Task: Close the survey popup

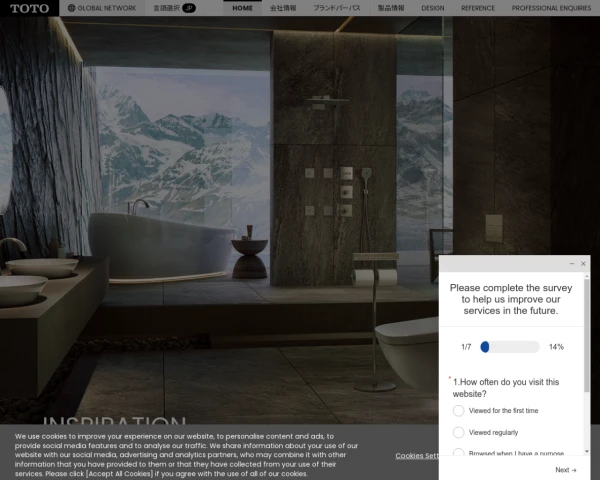Action: (x=583, y=264)
